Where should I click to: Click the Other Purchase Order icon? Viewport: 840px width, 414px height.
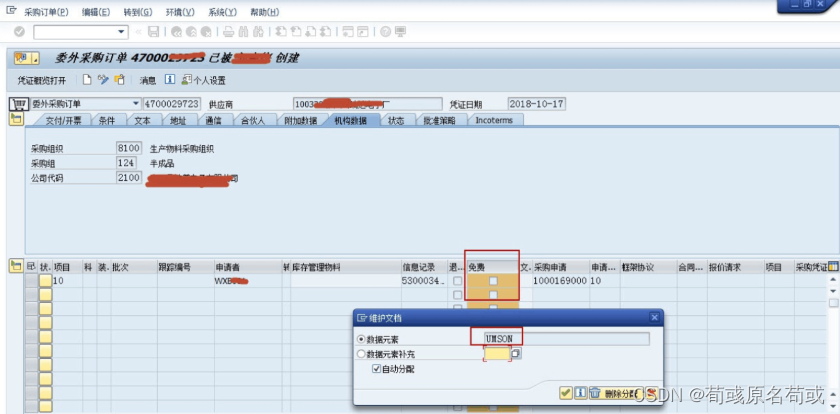coord(119,80)
